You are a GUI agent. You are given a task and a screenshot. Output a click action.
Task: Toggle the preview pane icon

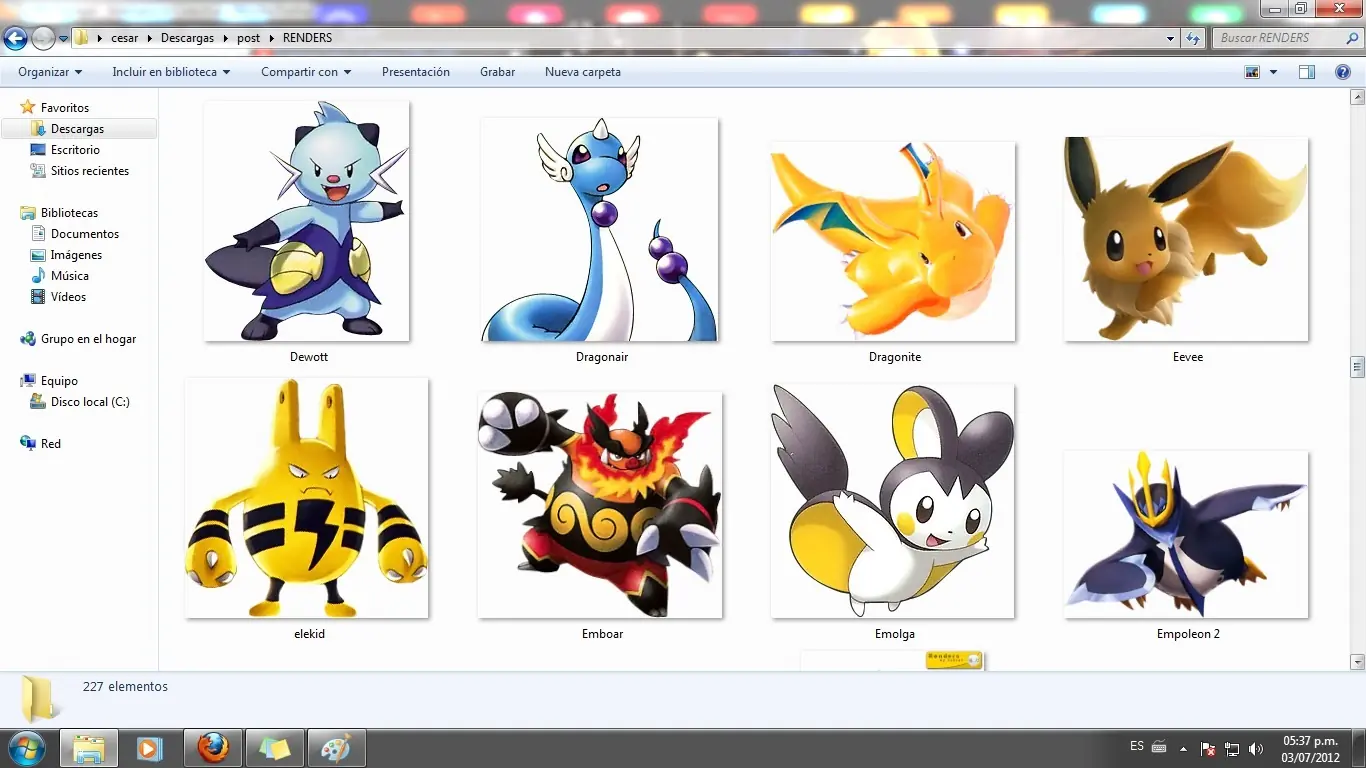point(1306,72)
